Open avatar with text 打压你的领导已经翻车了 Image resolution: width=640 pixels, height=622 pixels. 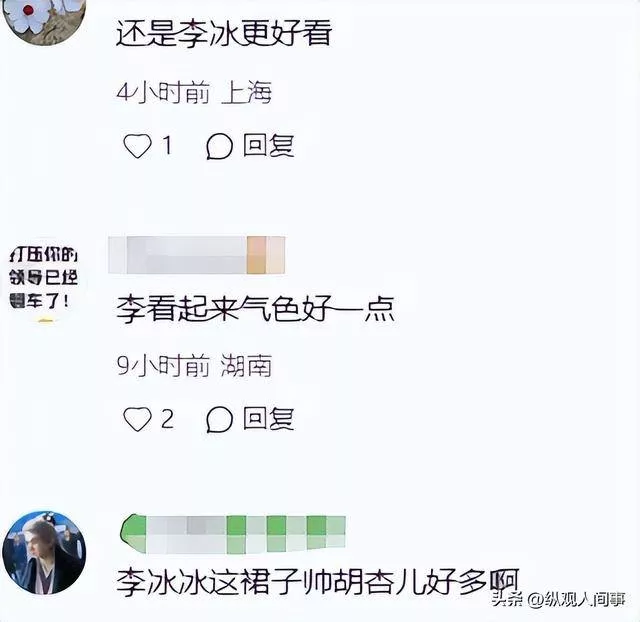point(44,280)
